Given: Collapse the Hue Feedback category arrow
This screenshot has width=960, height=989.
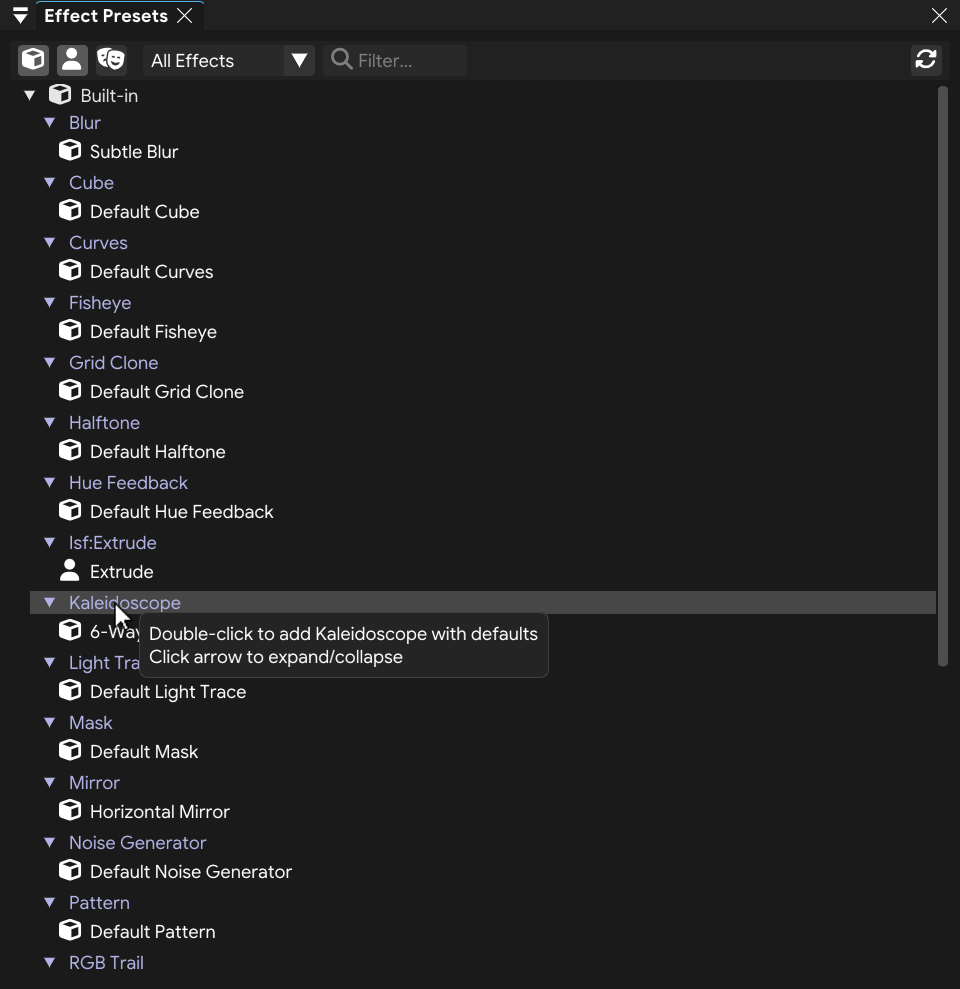Looking at the screenshot, I should (x=50, y=483).
